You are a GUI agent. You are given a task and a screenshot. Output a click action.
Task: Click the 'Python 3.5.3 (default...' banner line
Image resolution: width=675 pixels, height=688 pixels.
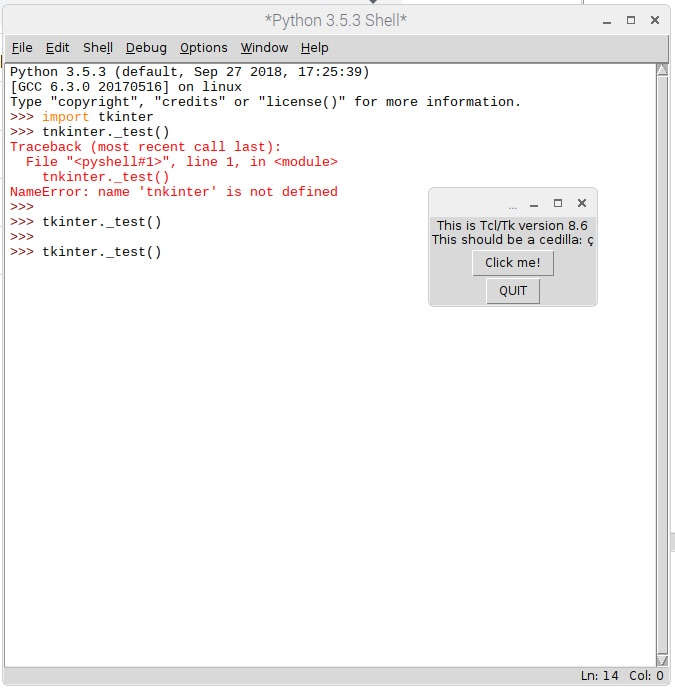pyautogui.click(x=190, y=72)
